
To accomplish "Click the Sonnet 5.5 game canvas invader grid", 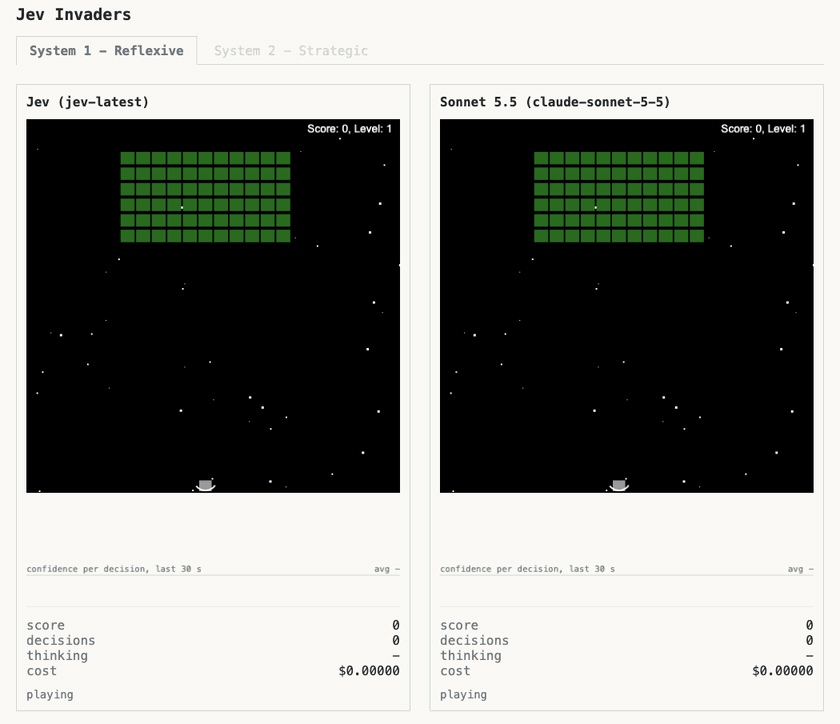I will (619, 197).
